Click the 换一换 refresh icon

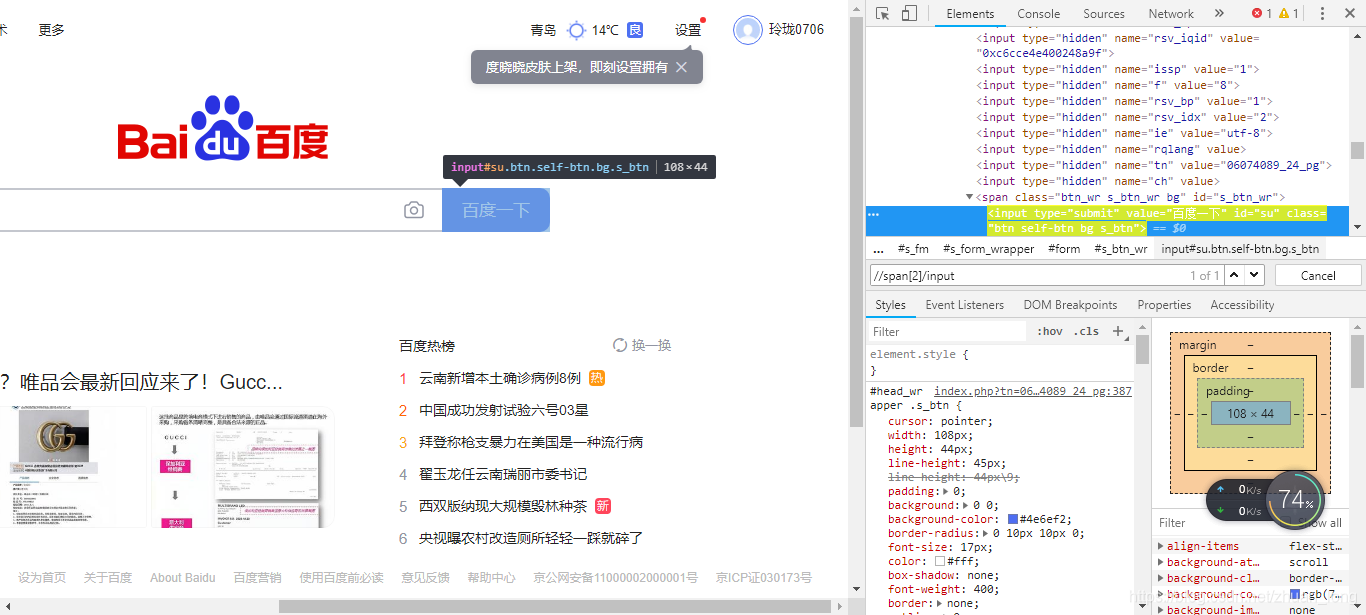tap(620, 345)
